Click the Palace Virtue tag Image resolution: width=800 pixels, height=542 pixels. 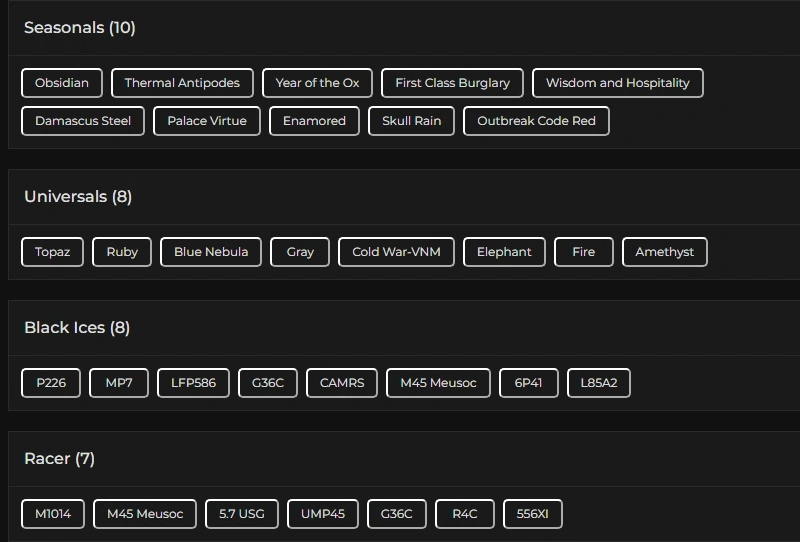click(207, 121)
